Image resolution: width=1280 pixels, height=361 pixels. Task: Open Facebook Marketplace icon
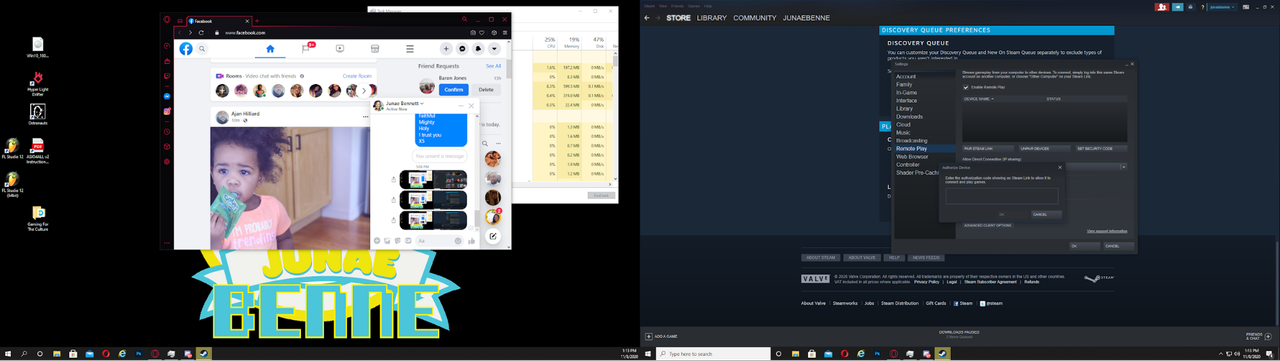point(375,48)
